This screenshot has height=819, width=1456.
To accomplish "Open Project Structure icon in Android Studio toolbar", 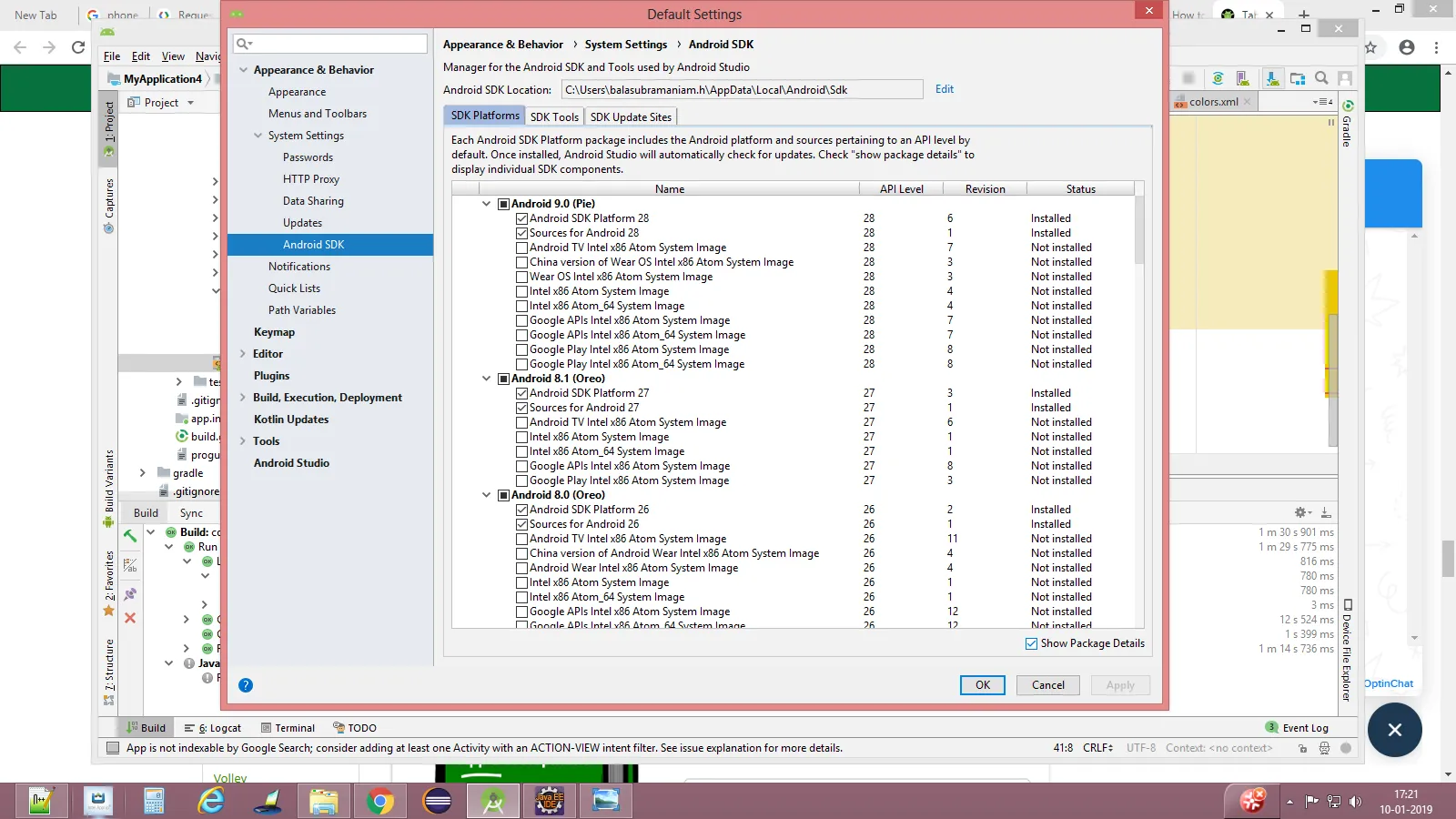I will pos(1298,79).
